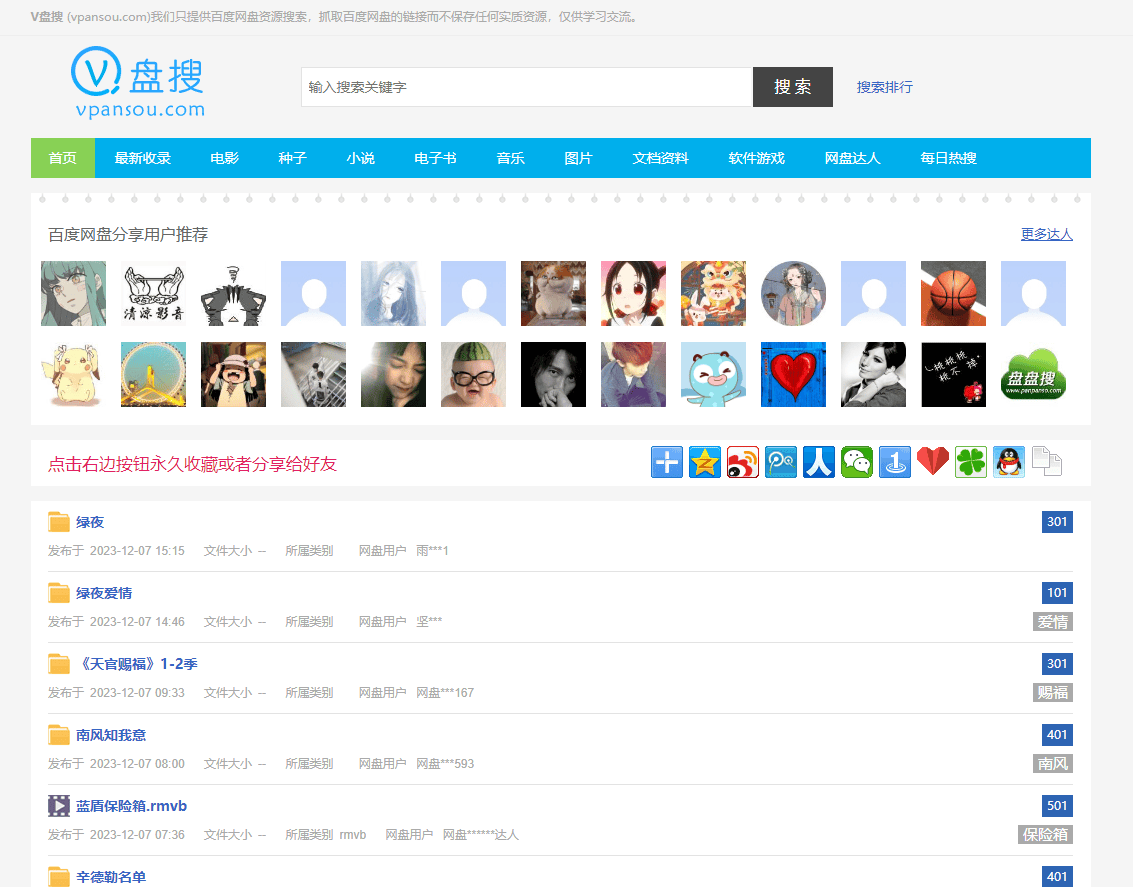This screenshot has height=887, width=1133.
Task: Click the Tencent Weibo share icon
Action: (x=781, y=462)
